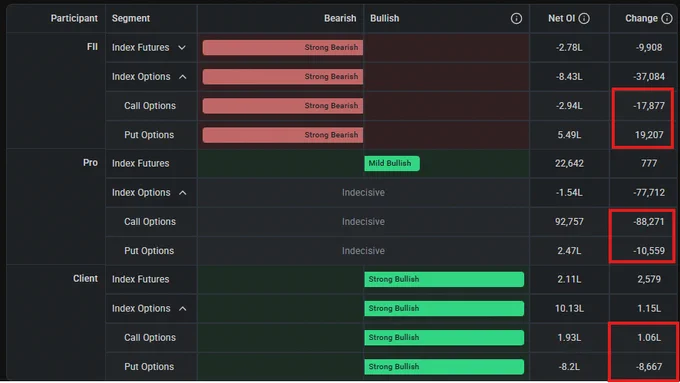Viewport: 680px width, 383px height.
Task: Collapse FII Index Options chevron
Action: (183, 77)
